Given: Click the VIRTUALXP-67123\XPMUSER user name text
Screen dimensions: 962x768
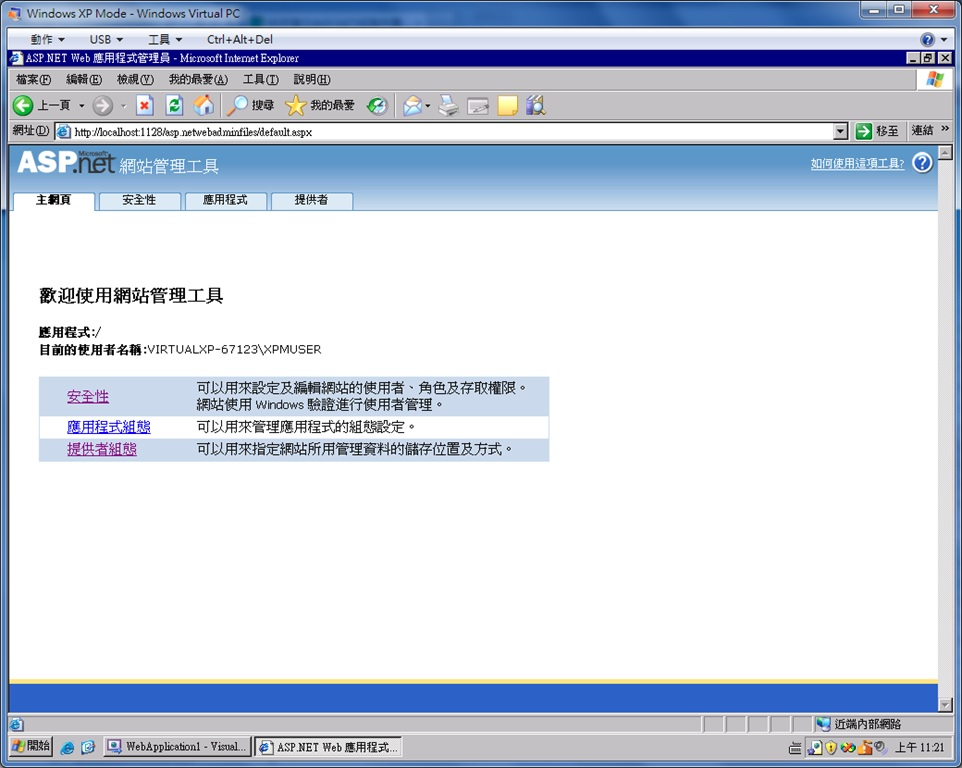Looking at the screenshot, I should (234, 349).
